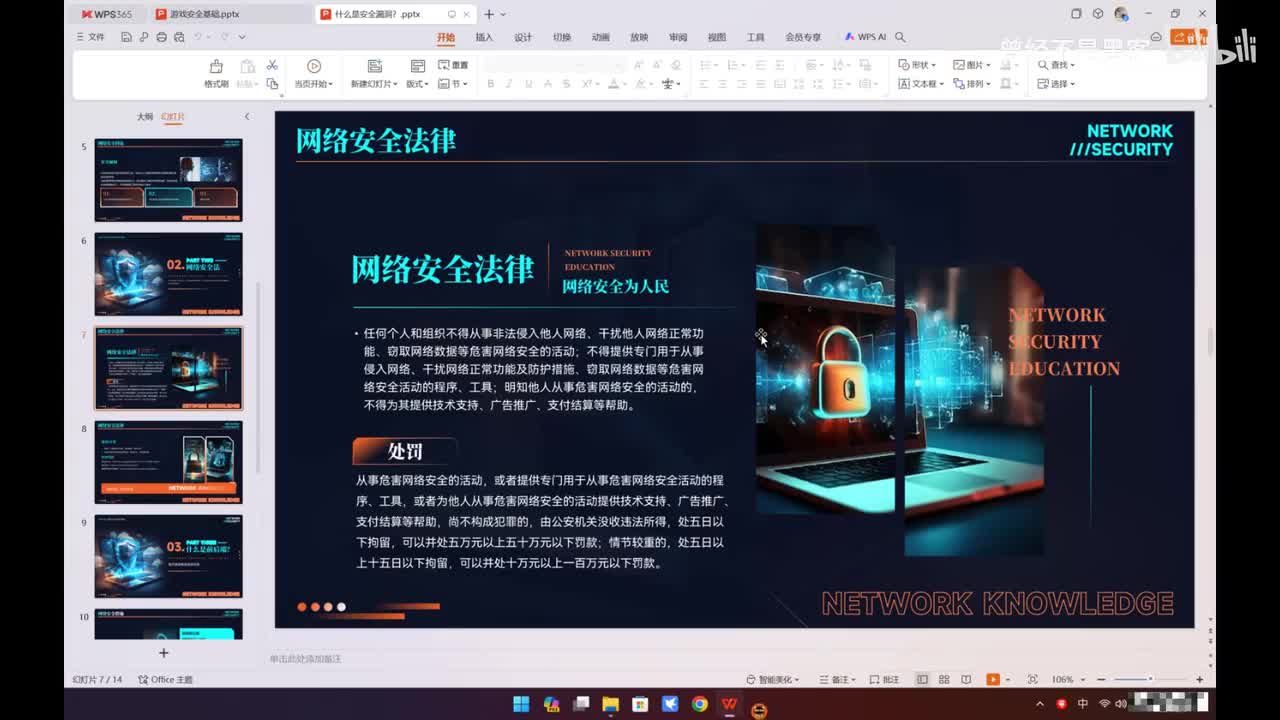Image resolution: width=1280 pixels, height=720 pixels.
Task: Click the Format Painter (格式刷) icon
Action: (x=216, y=66)
